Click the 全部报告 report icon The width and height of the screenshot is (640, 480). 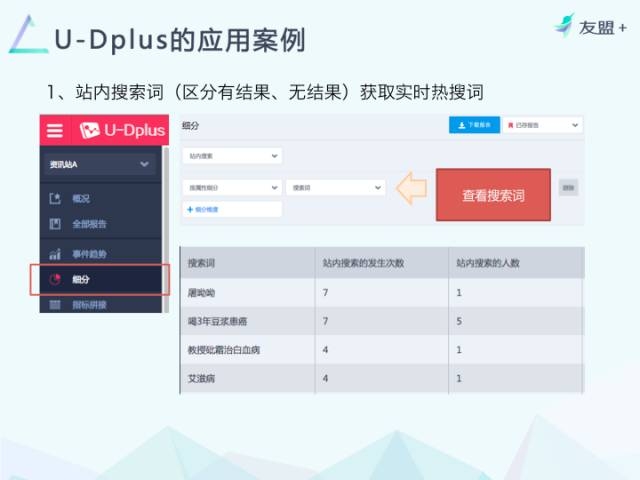[x=55, y=224]
